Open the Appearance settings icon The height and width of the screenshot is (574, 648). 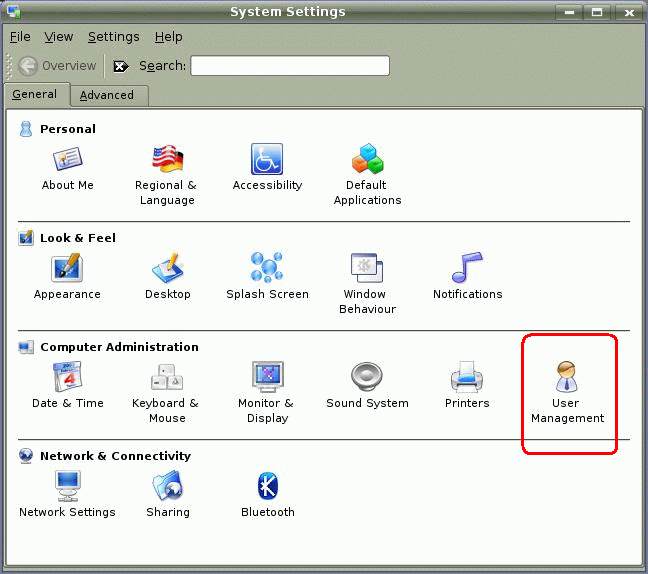pyautogui.click(x=67, y=269)
